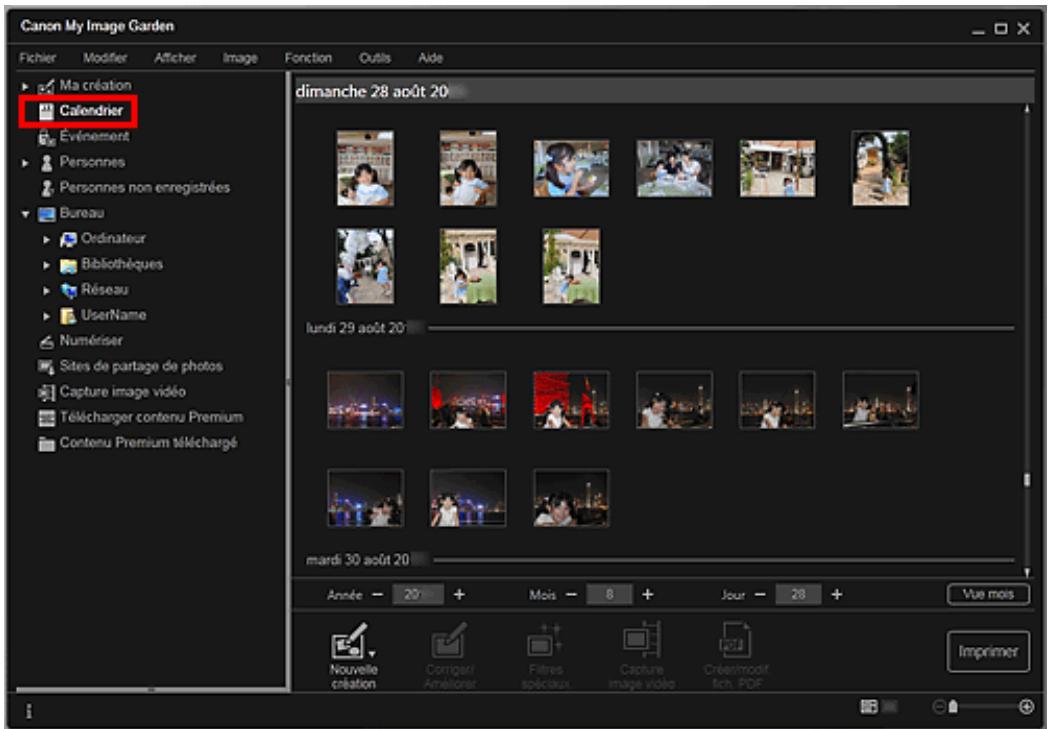Expand the Personnes tree node

26,163
